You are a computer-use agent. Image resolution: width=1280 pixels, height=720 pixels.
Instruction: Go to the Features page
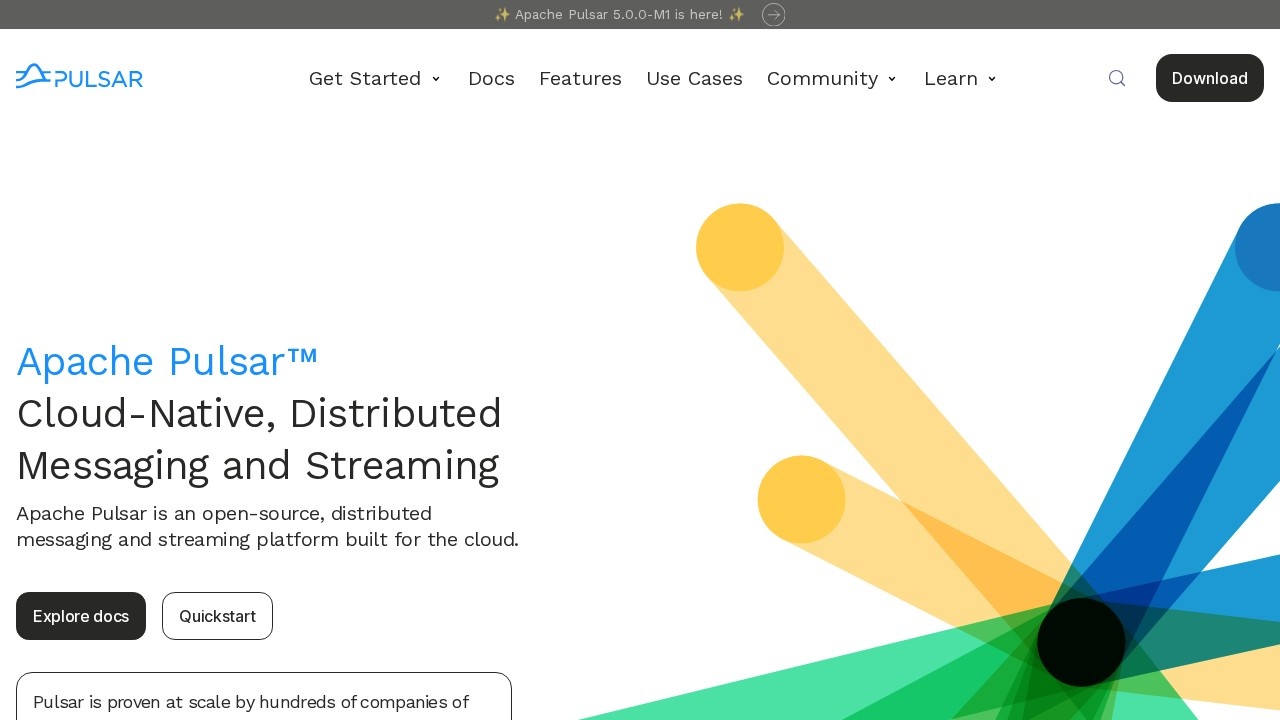coord(580,78)
